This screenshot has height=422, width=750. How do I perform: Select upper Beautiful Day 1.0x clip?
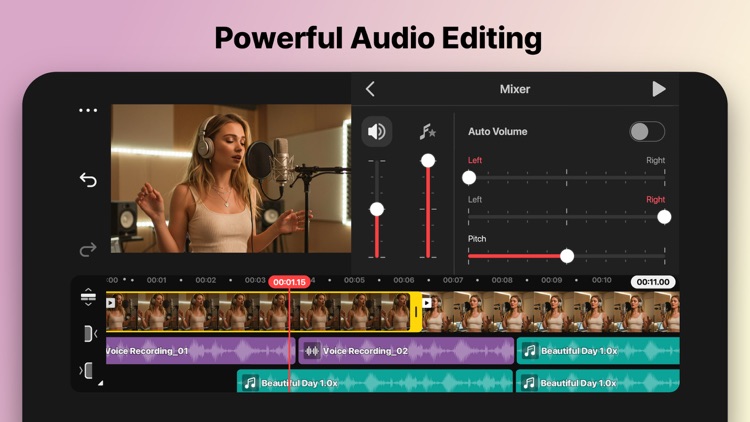(x=598, y=351)
